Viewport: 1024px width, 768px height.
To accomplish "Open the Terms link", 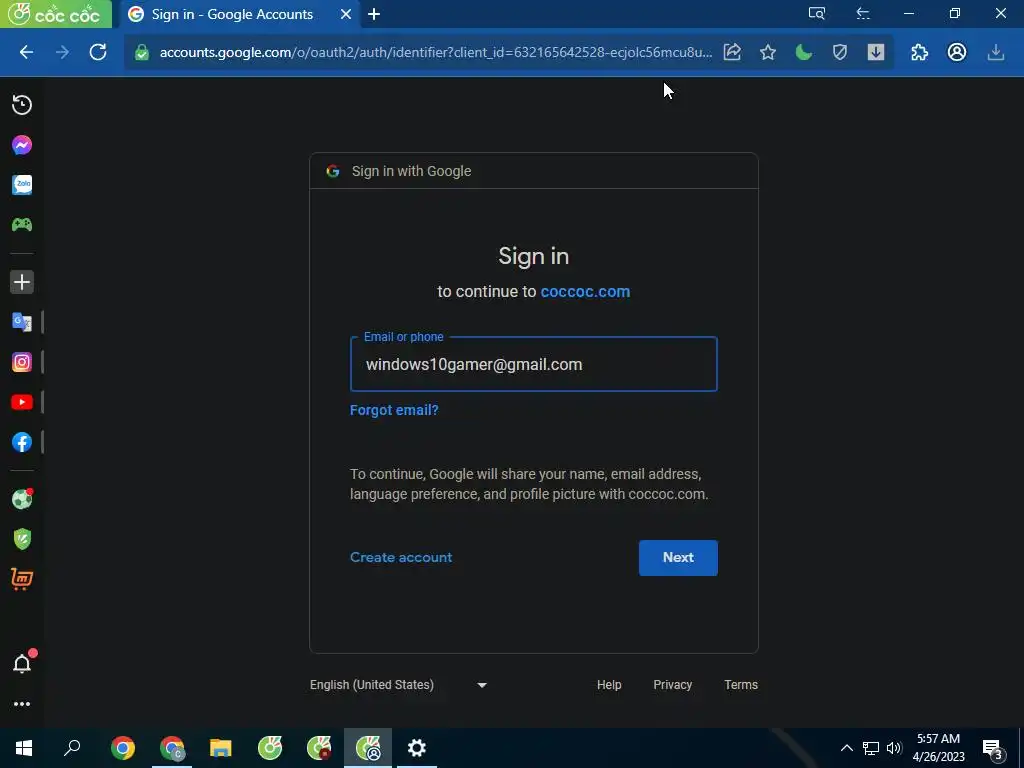I will (x=741, y=684).
